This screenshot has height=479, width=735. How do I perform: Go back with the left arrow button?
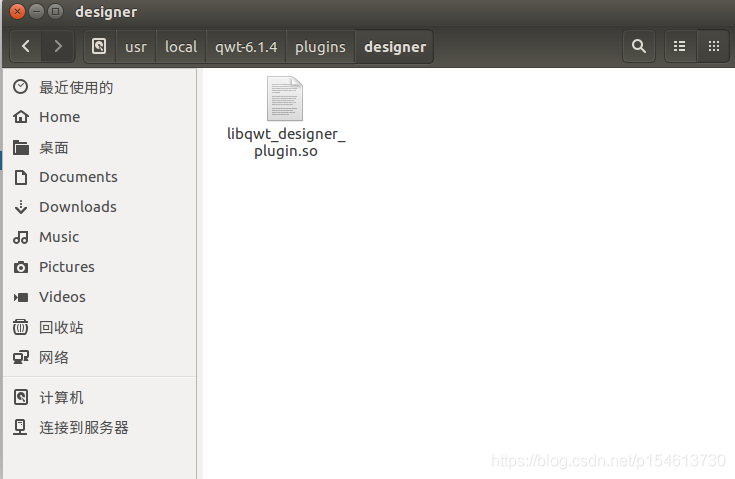(26, 46)
